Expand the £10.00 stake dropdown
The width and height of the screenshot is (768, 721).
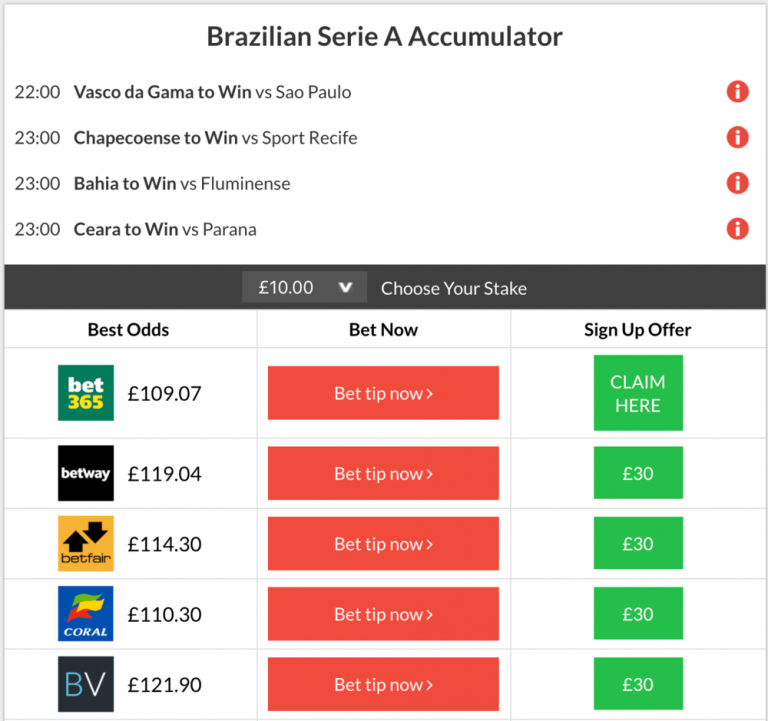(304, 287)
